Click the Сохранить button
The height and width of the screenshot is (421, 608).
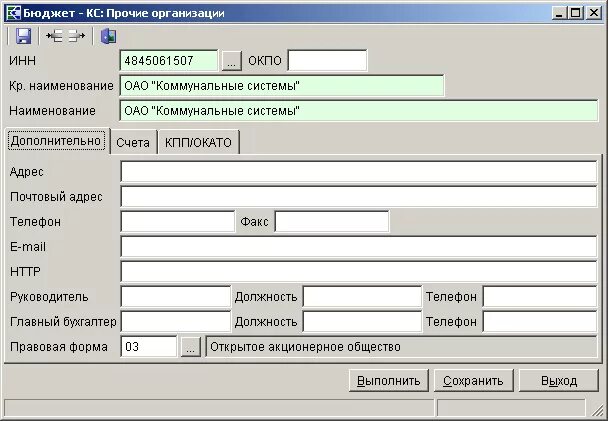click(x=473, y=381)
